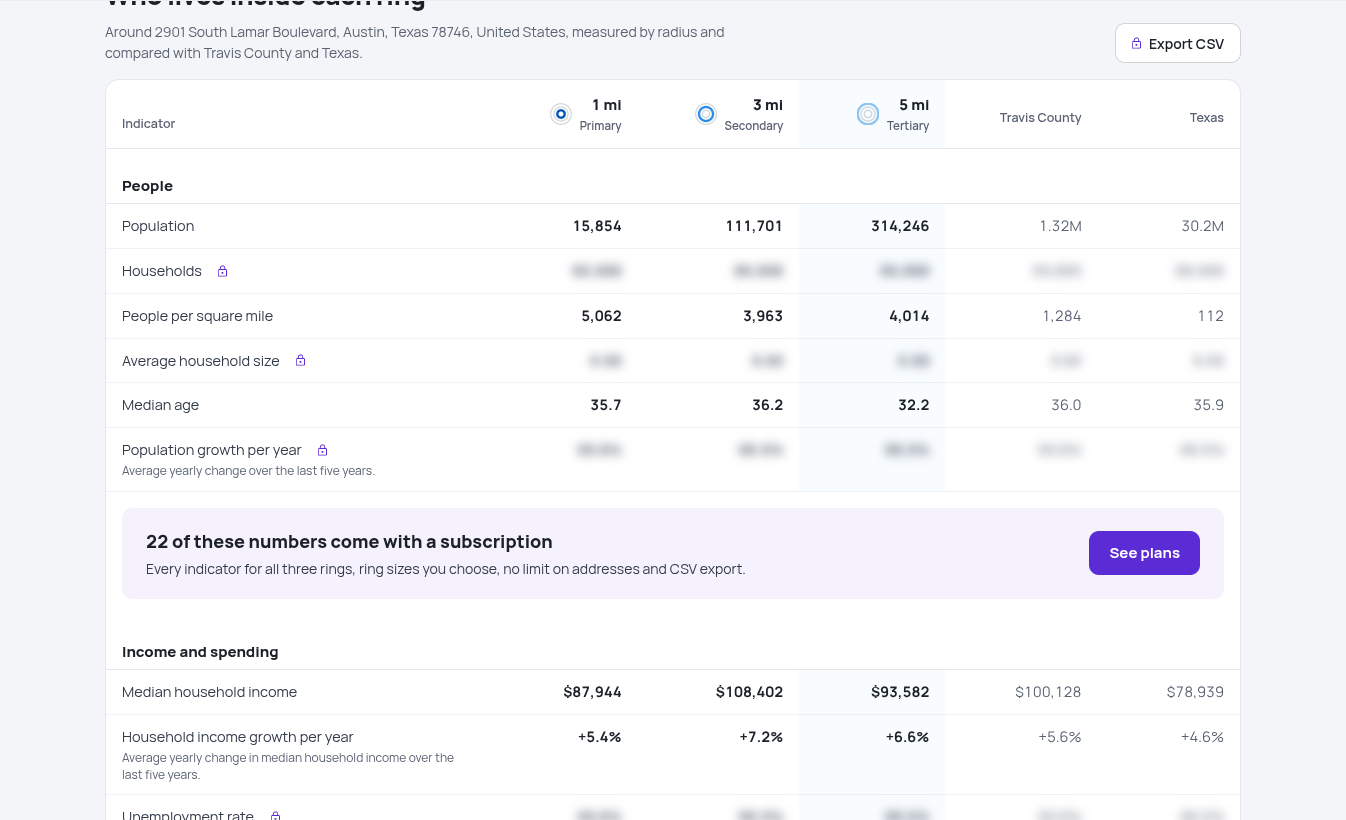Click the 5 mi Tertiary ring icon
The width and height of the screenshot is (1346, 820).
coord(868,114)
